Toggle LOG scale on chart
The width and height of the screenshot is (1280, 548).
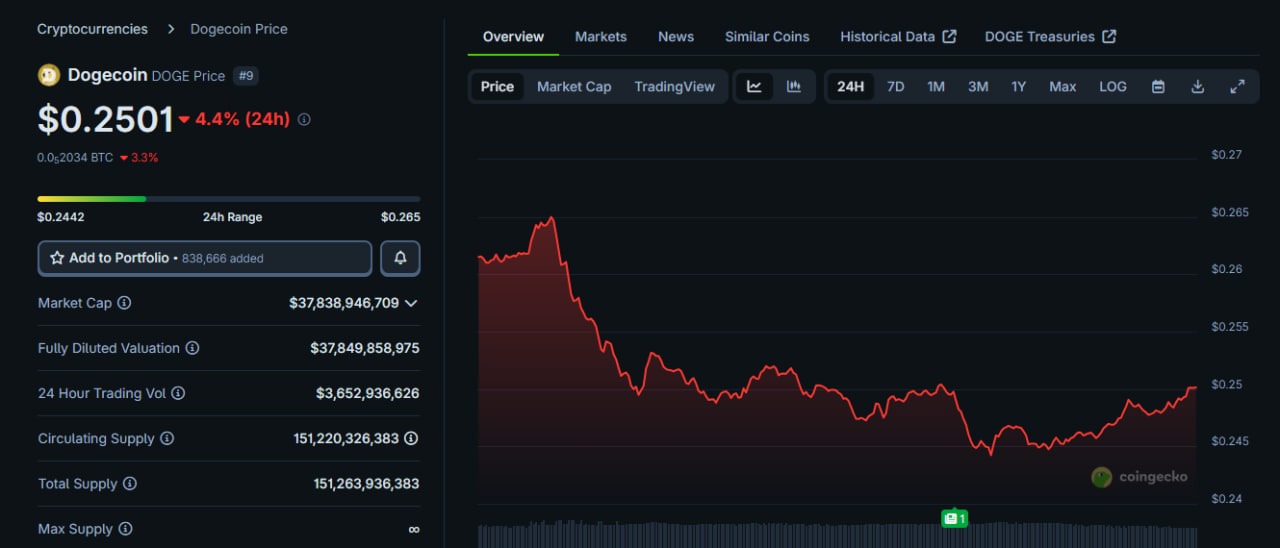pos(1112,87)
